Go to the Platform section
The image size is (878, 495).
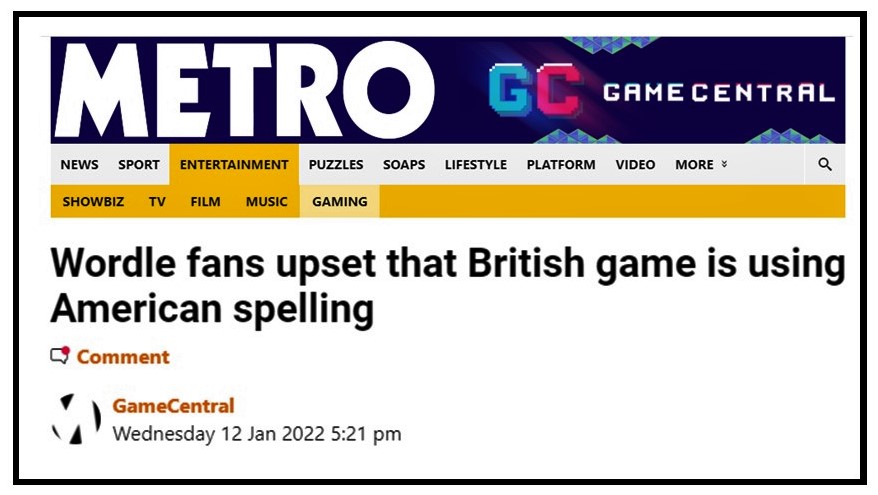click(561, 165)
